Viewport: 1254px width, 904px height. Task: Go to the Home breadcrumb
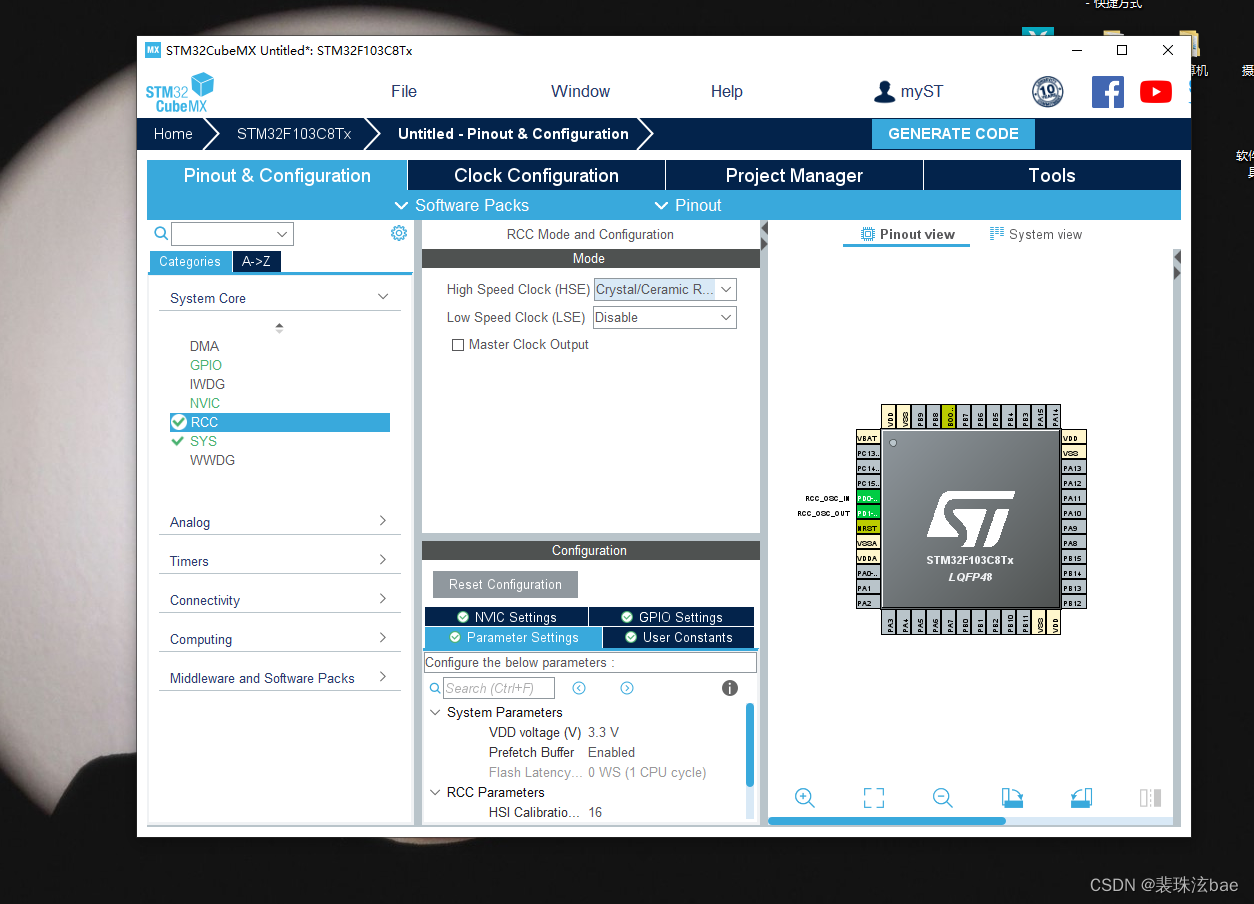coord(173,134)
